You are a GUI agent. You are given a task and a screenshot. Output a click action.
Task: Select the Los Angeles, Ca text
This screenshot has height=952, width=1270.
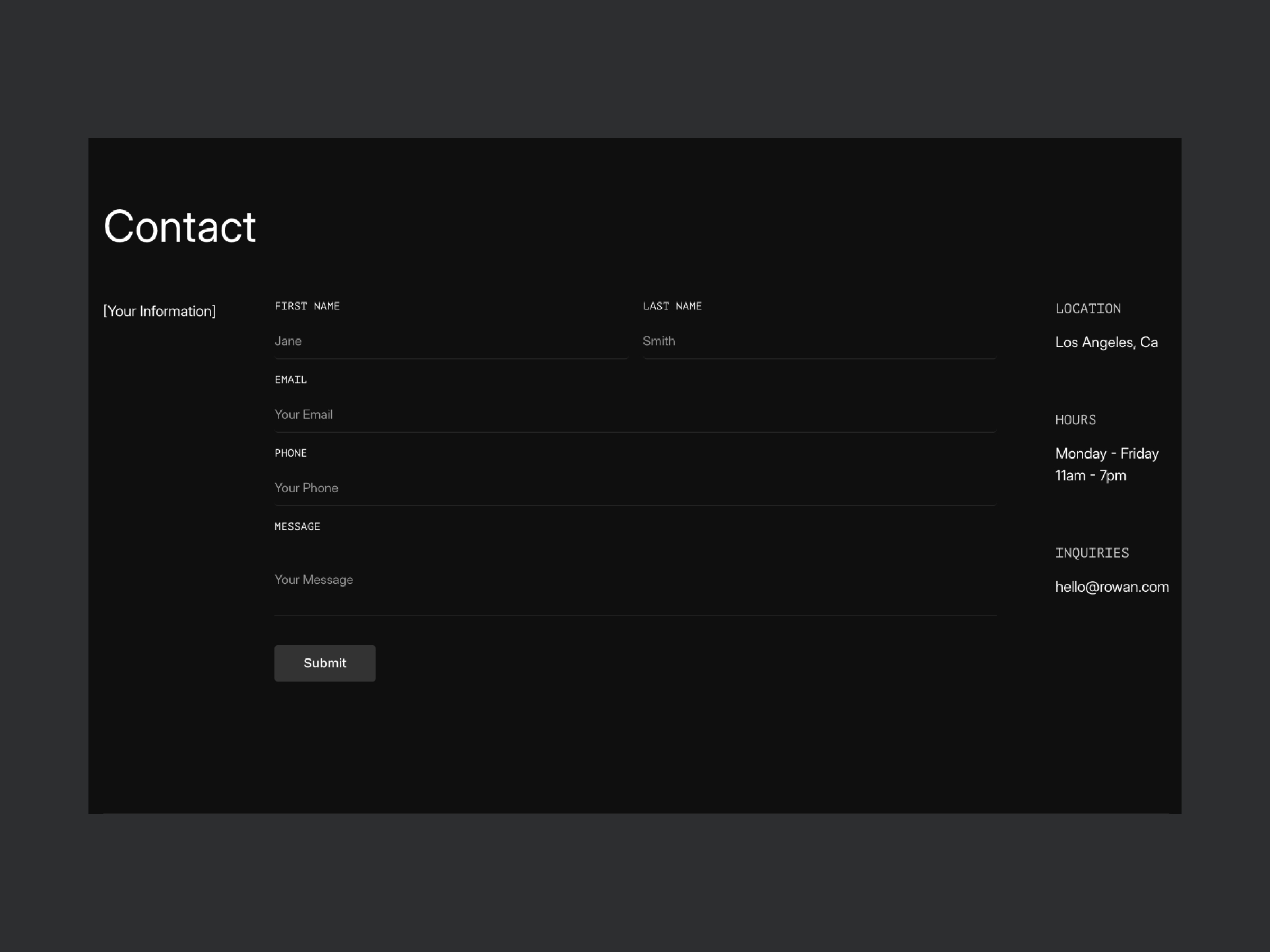pos(1106,343)
